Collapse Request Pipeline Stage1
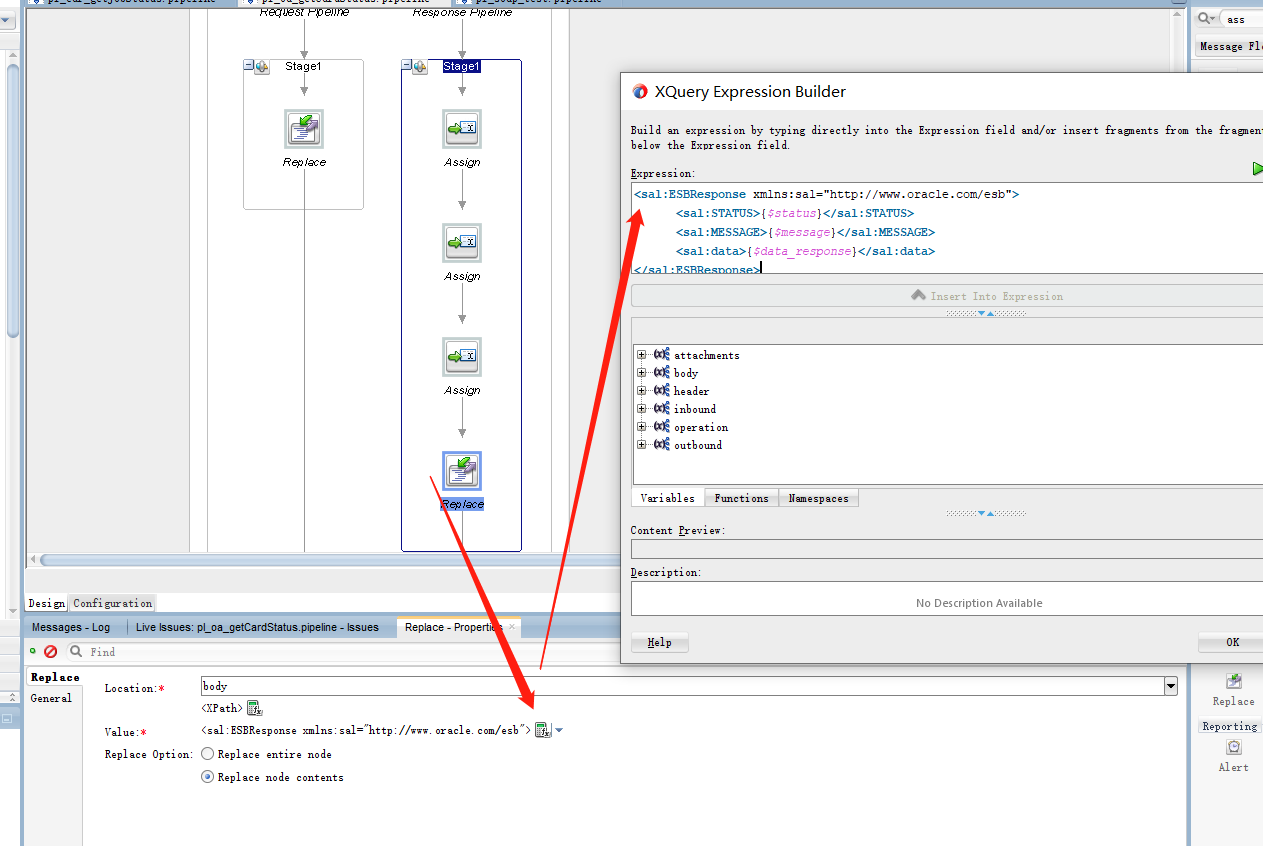 tap(249, 66)
